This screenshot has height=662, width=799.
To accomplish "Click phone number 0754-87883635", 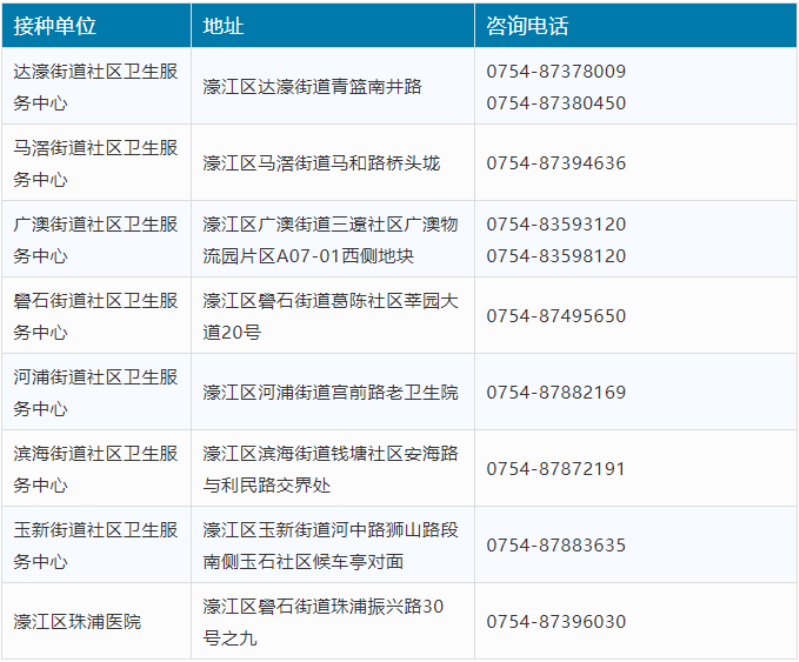I will (x=556, y=545).
